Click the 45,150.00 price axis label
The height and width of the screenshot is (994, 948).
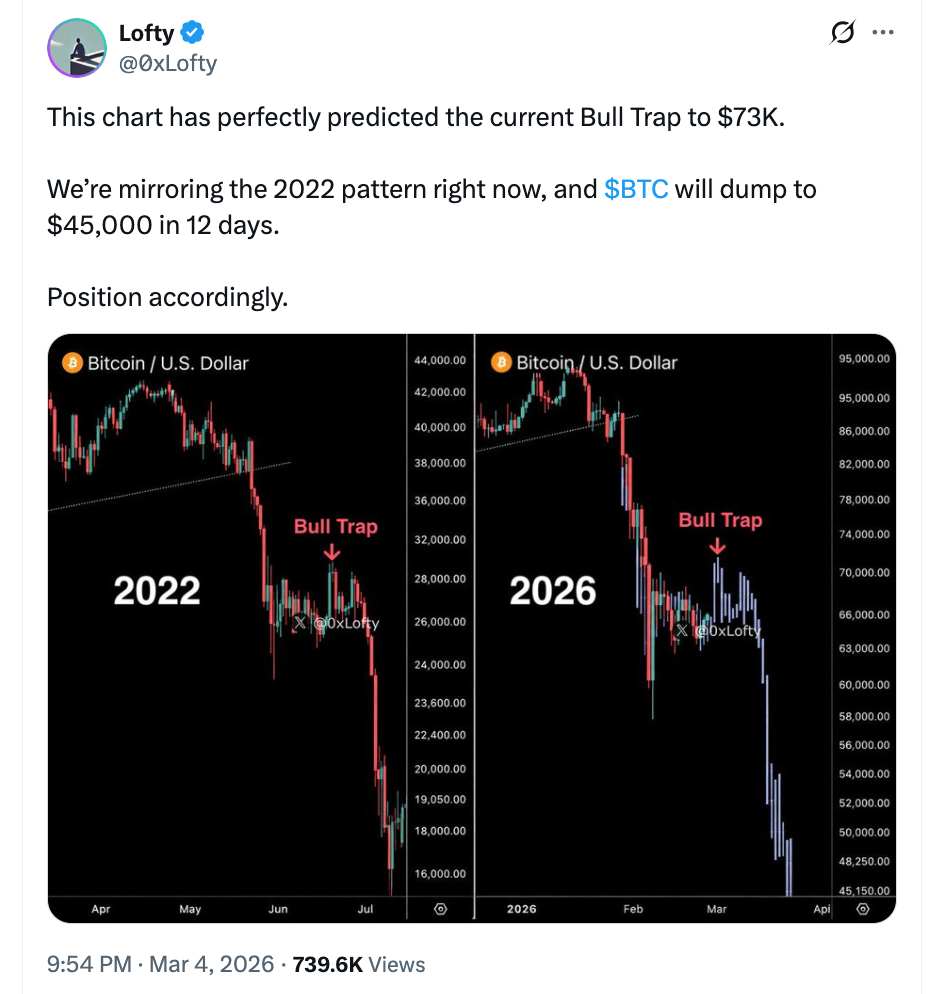click(862, 891)
